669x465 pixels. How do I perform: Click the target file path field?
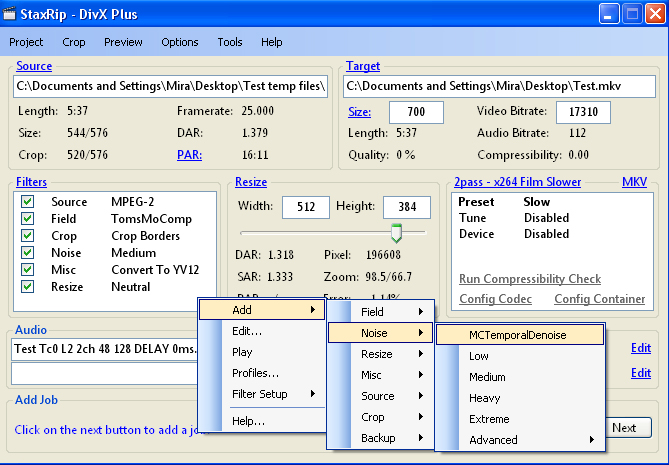499,86
